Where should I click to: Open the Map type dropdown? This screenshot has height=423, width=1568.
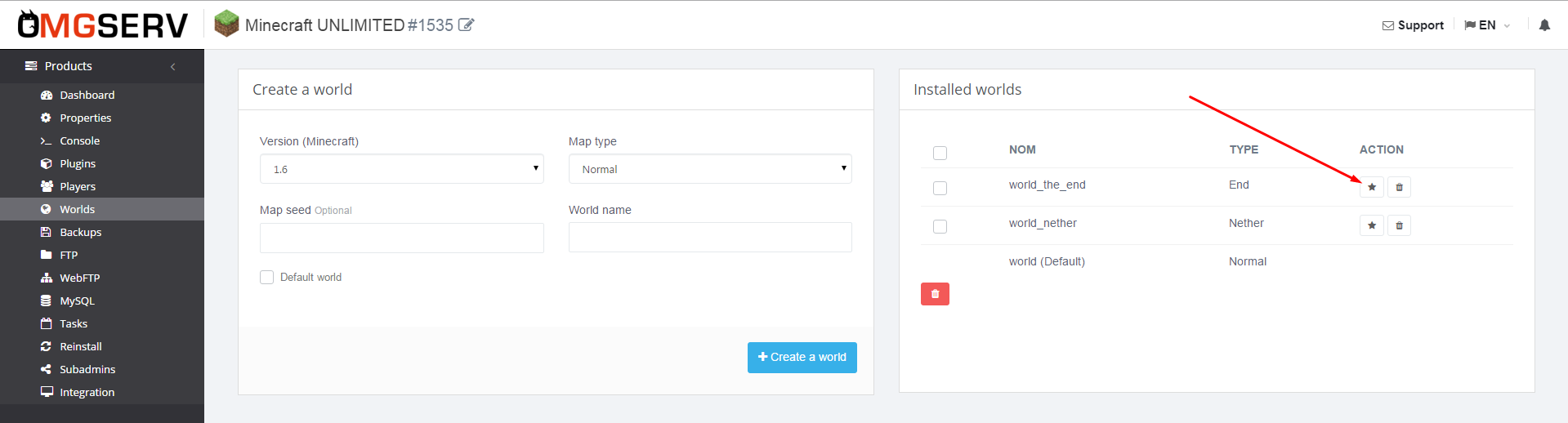pyautogui.click(x=710, y=169)
